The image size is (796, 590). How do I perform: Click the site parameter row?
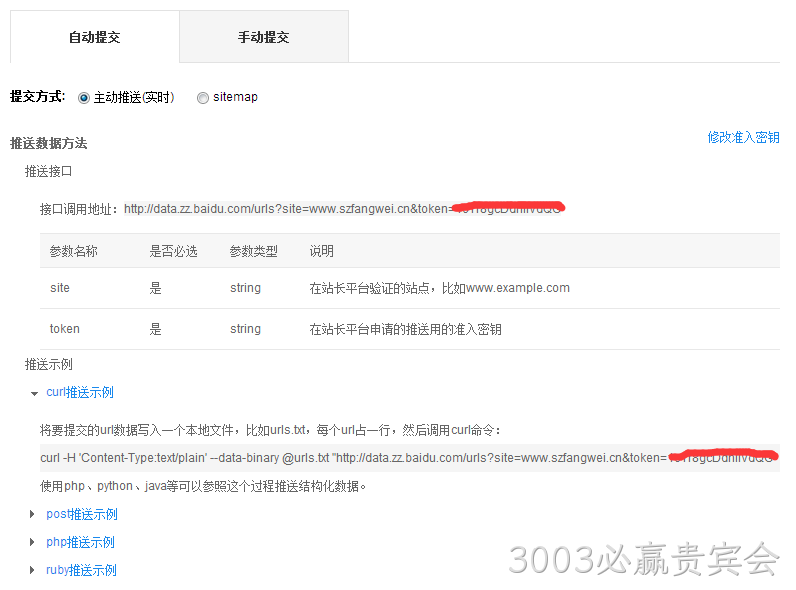click(x=410, y=288)
